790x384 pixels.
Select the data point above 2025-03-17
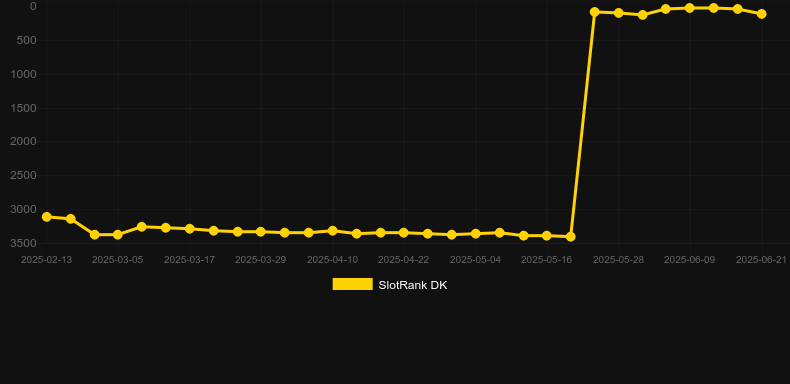(x=189, y=229)
